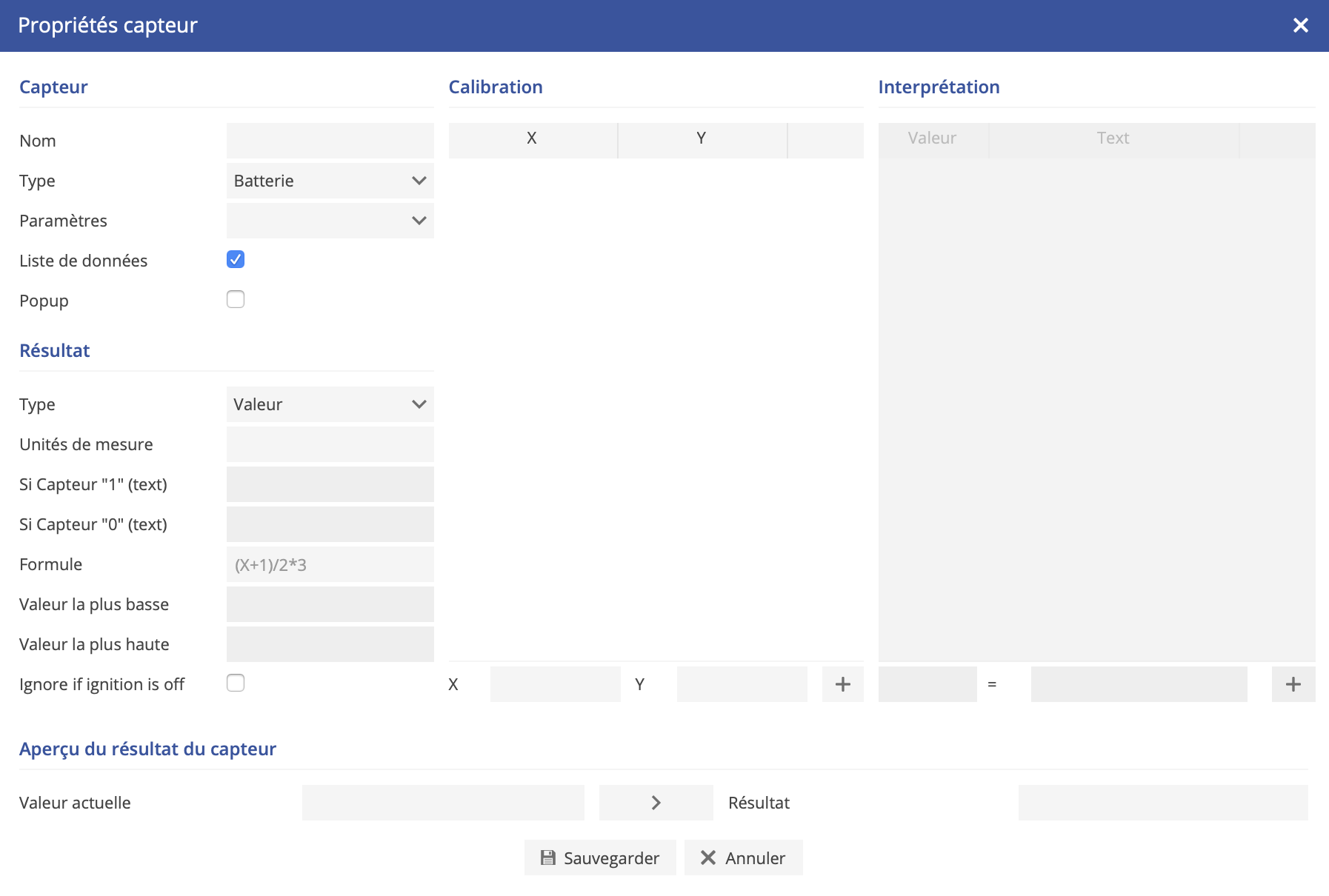Click the Y column header in Calibration
This screenshot has height=896, width=1329.
701,138
